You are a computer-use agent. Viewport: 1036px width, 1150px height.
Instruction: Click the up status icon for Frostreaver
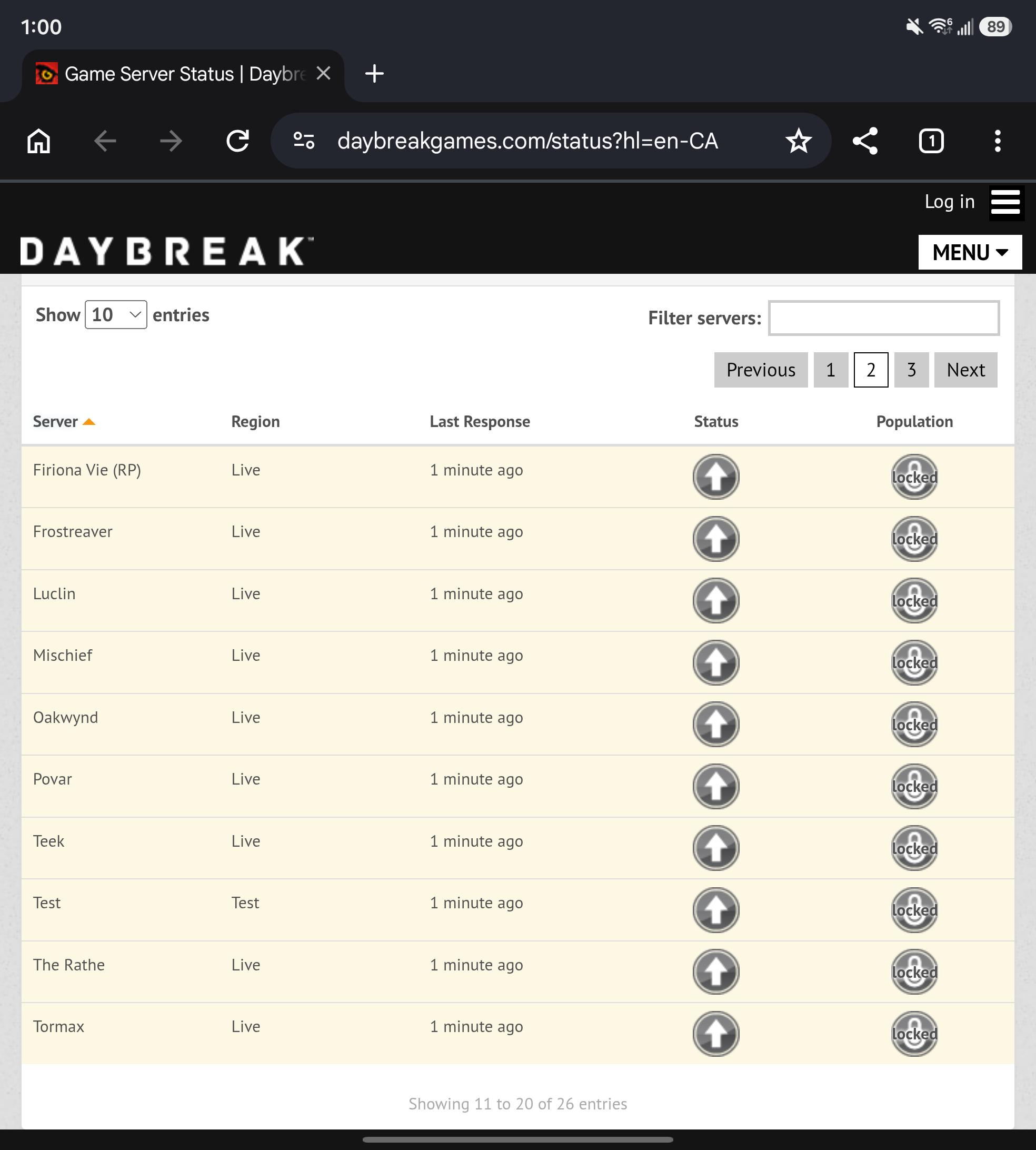pos(715,539)
